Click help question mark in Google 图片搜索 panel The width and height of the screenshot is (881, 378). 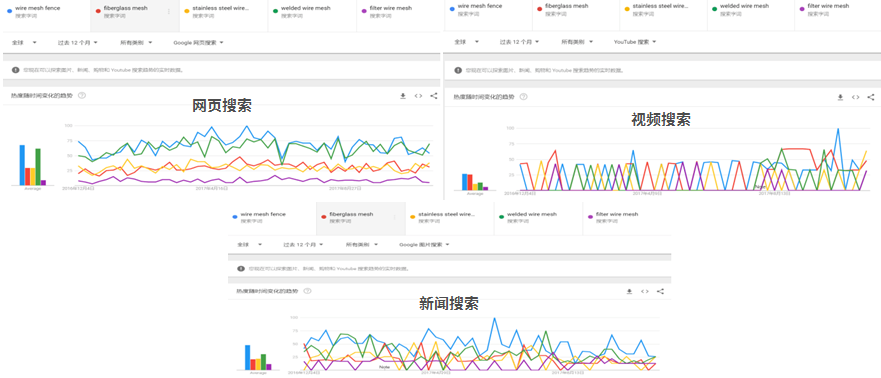tap(307, 291)
